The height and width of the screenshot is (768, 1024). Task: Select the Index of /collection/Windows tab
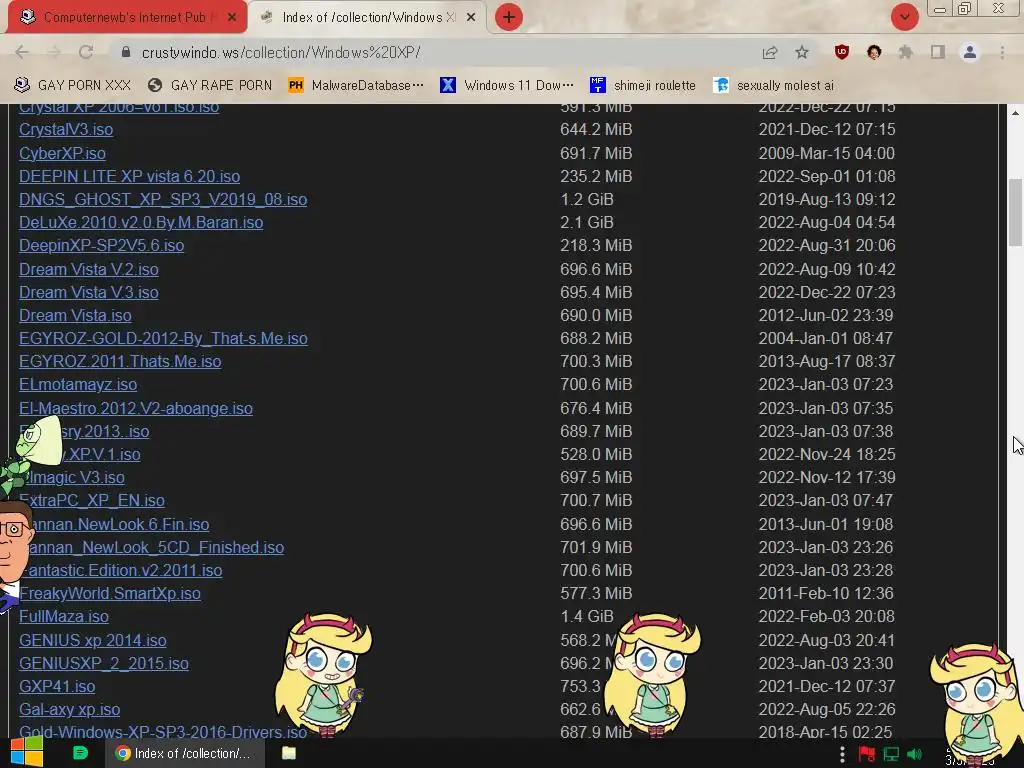click(x=368, y=17)
